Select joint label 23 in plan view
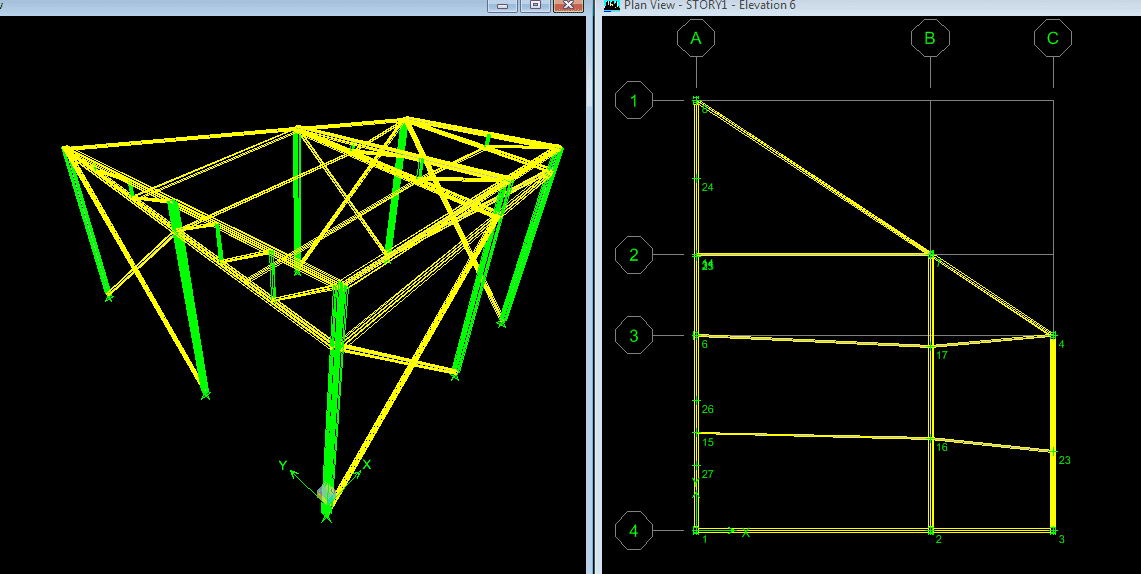Viewport: 1141px width, 574px height. [1065, 460]
